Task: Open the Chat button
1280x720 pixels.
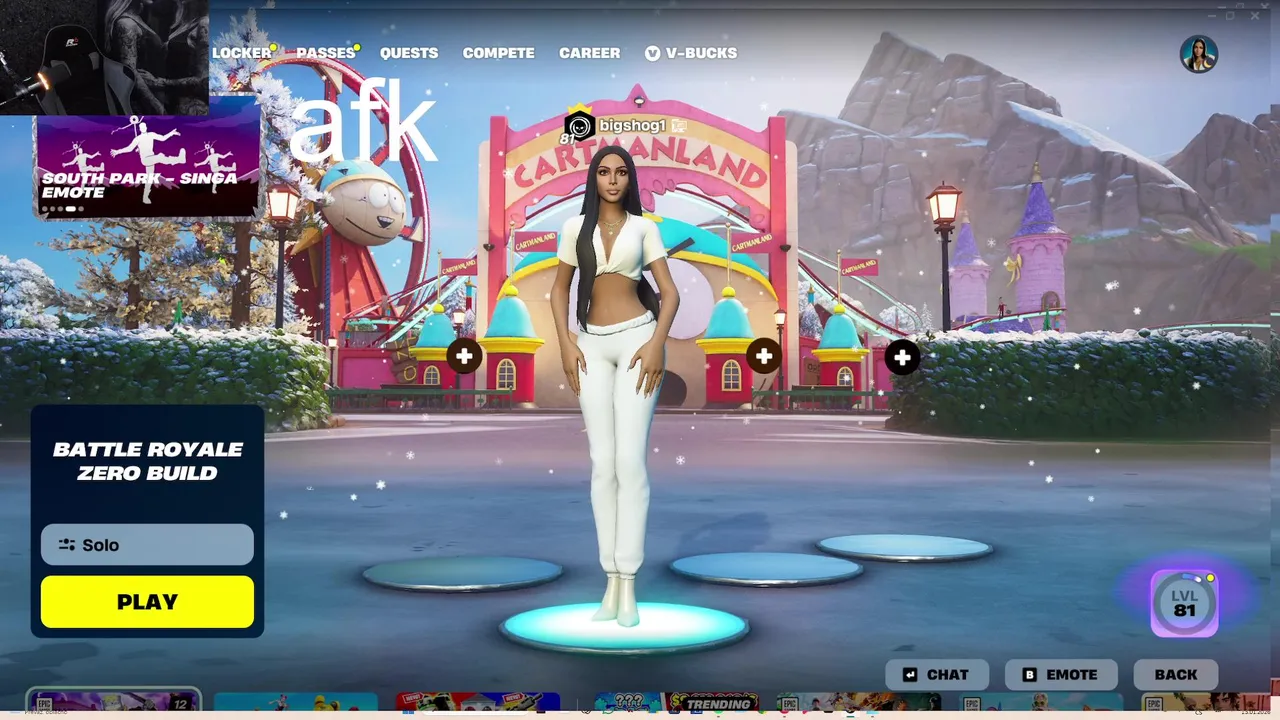Action: 937,675
